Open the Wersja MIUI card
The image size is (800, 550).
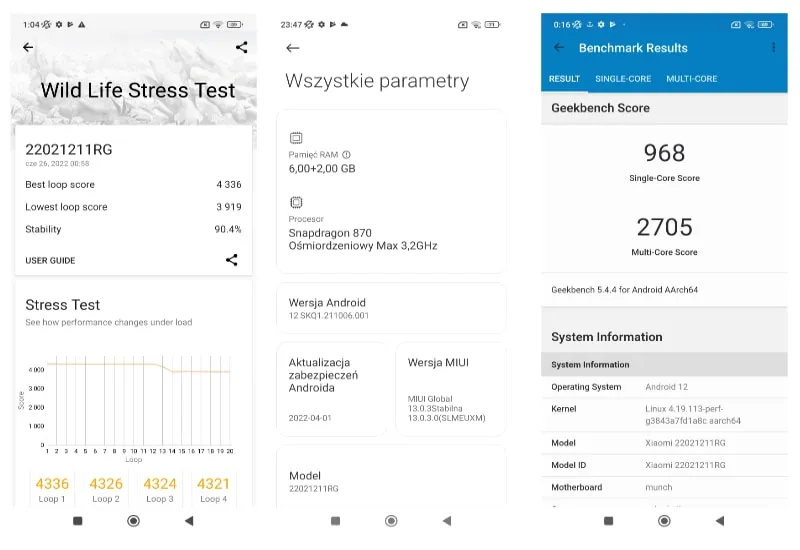pyautogui.click(x=449, y=388)
